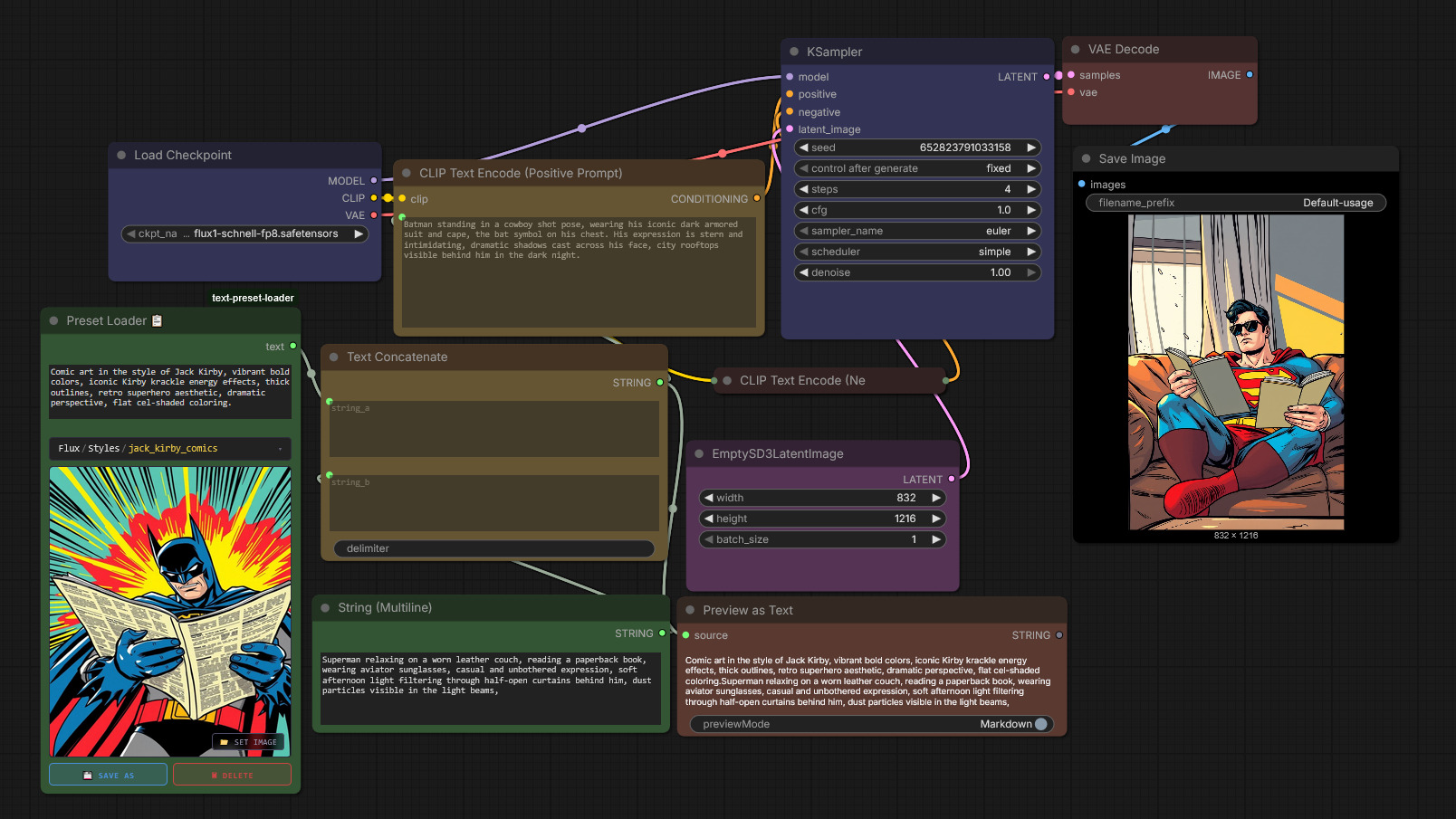Collapse the Text Concatenate node using its title dot
Viewport: 1456px width, 819px height.
point(334,357)
